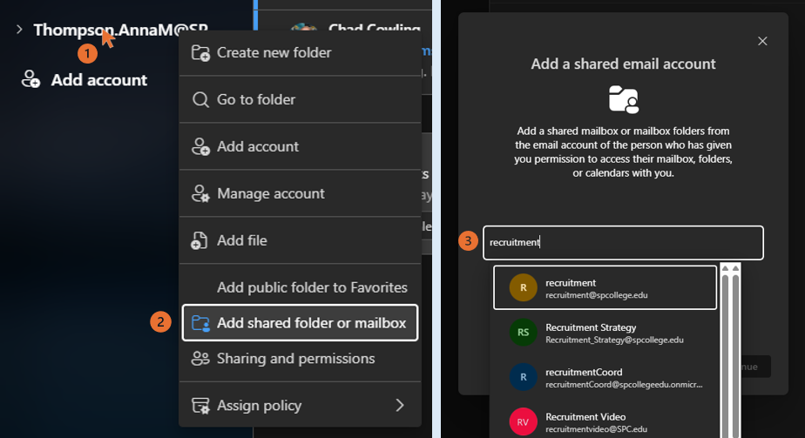This screenshot has width=805, height=438.
Task: Expand the Thompson.AnnaM account tree
Action: (19, 29)
